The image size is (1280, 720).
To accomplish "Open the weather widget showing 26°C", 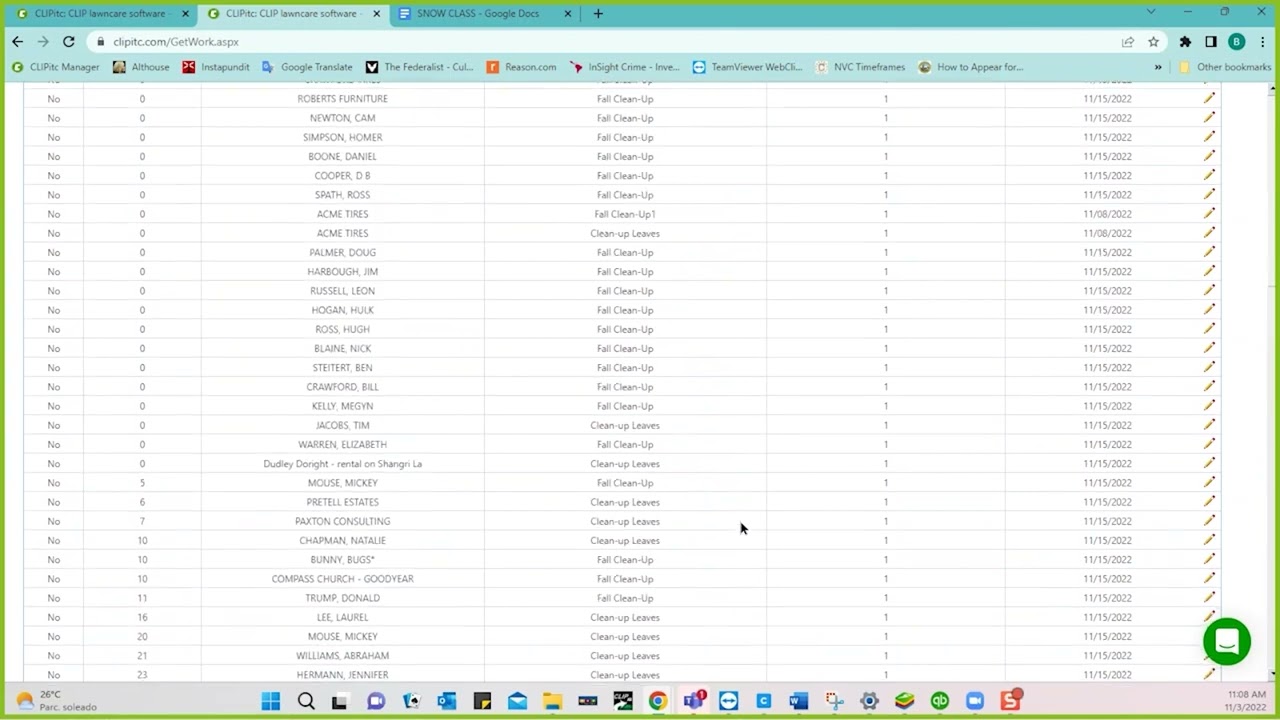I will [56, 700].
